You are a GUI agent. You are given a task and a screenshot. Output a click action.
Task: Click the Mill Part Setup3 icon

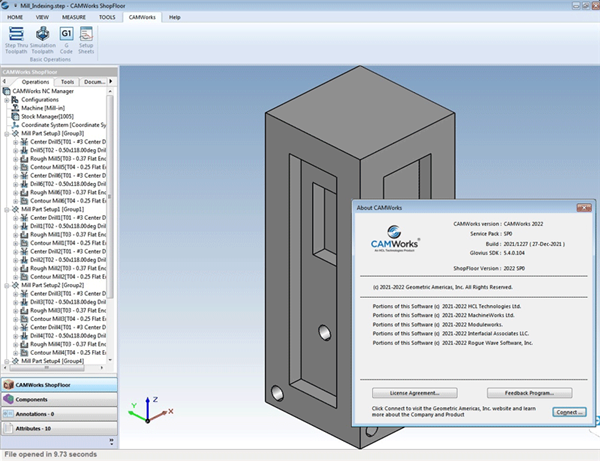pyautogui.click(x=15, y=133)
